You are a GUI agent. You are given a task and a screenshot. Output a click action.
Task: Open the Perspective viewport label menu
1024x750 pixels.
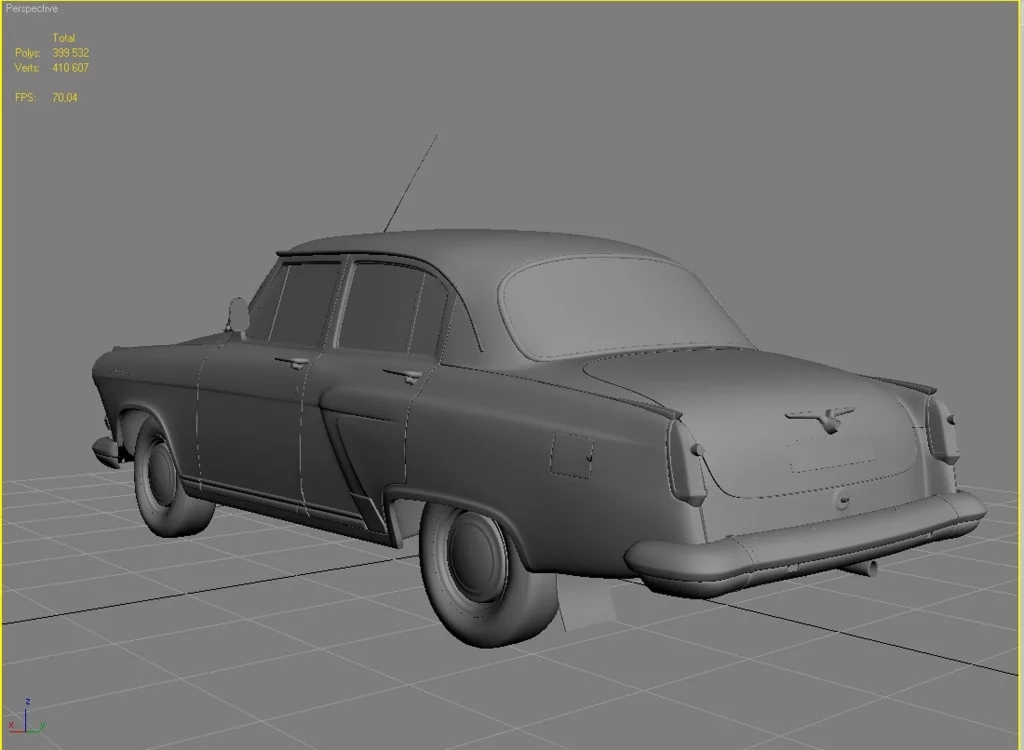[x=32, y=9]
